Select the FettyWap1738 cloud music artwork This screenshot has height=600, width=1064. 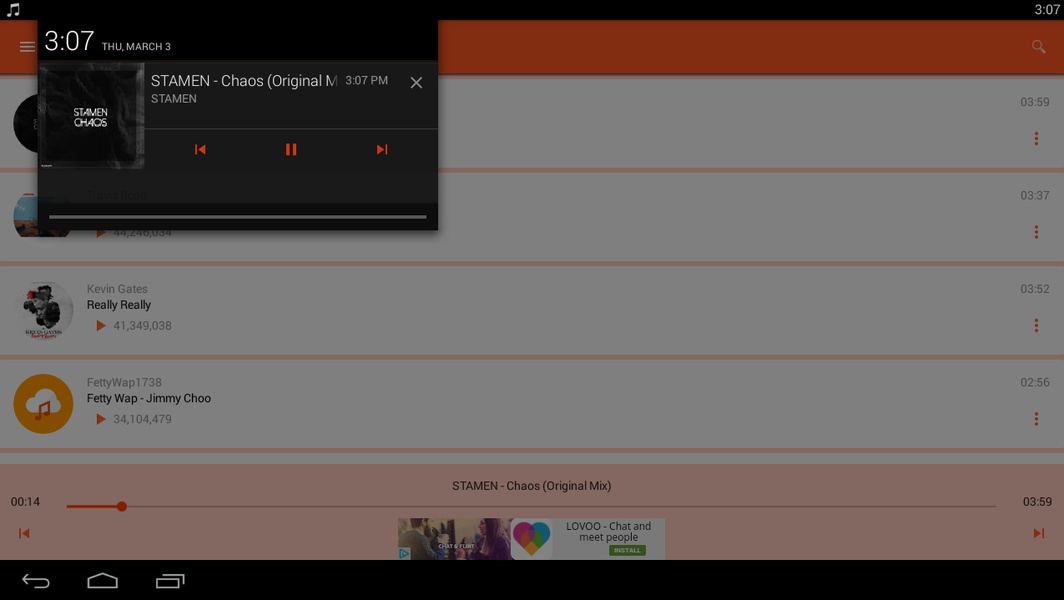click(43, 404)
